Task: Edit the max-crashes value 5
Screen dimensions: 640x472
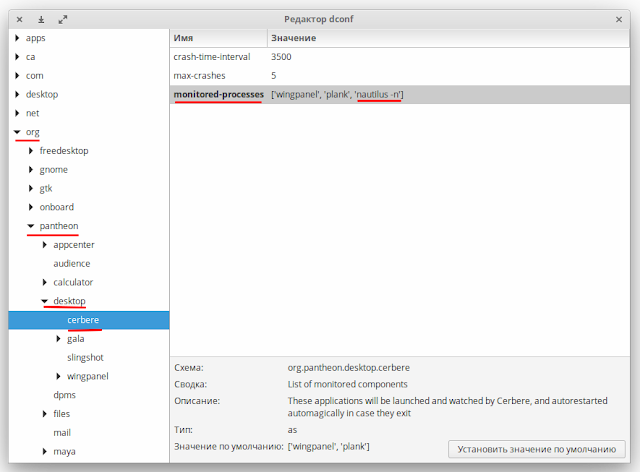Action: (x=274, y=76)
